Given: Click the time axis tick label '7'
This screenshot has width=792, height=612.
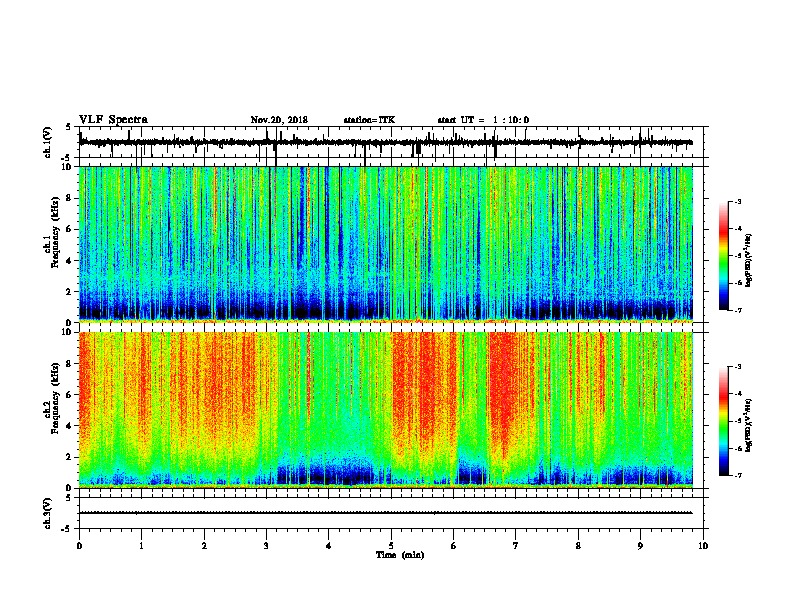Looking at the screenshot, I should pos(516,546).
